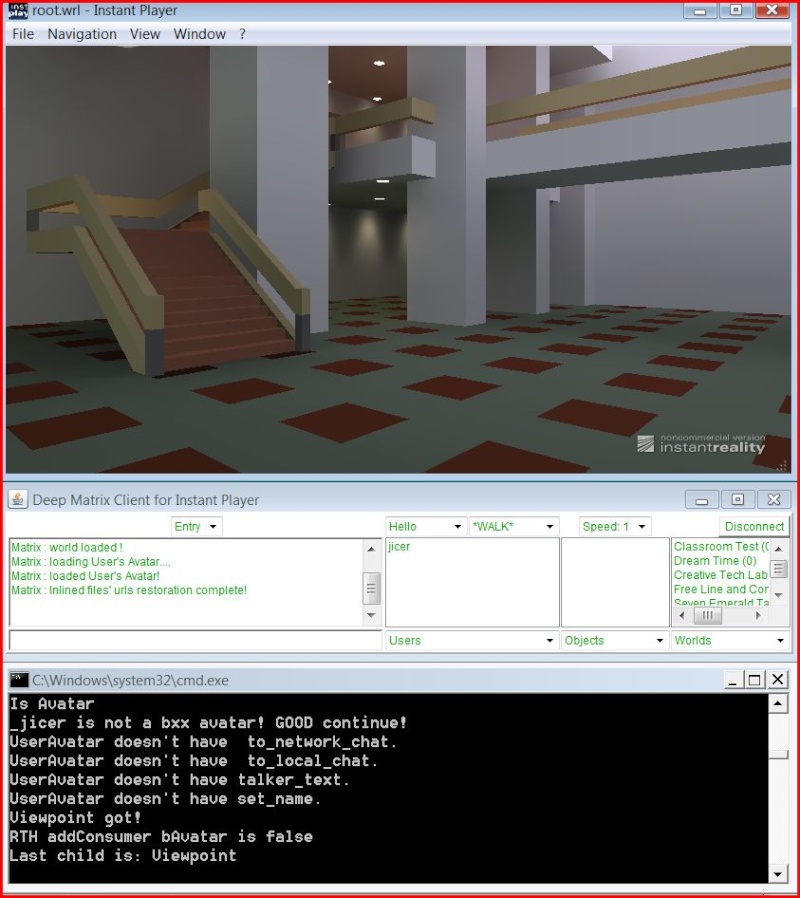The height and width of the screenshot is (898, 800).
Task: Click the cmd.exe icon in the console title bar
Action: pyautogui.click(x=19, y=680)
